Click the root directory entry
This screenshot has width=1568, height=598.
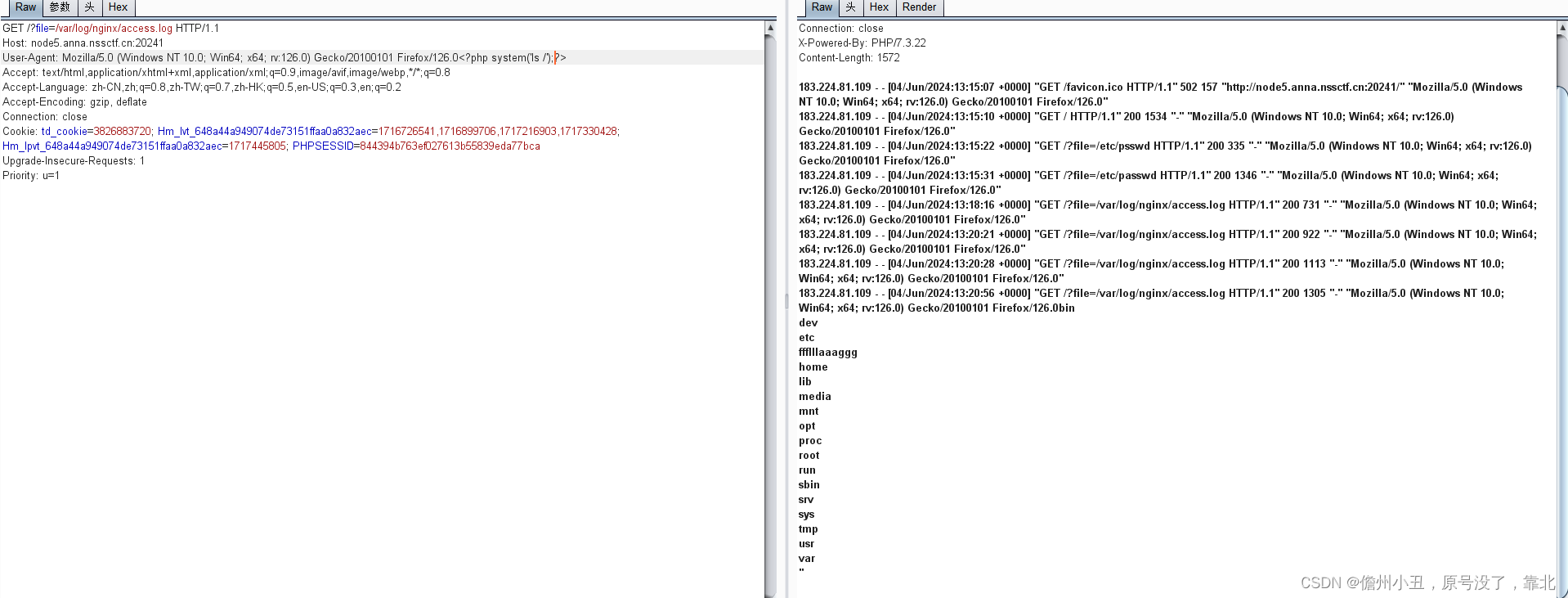(809, 455)
